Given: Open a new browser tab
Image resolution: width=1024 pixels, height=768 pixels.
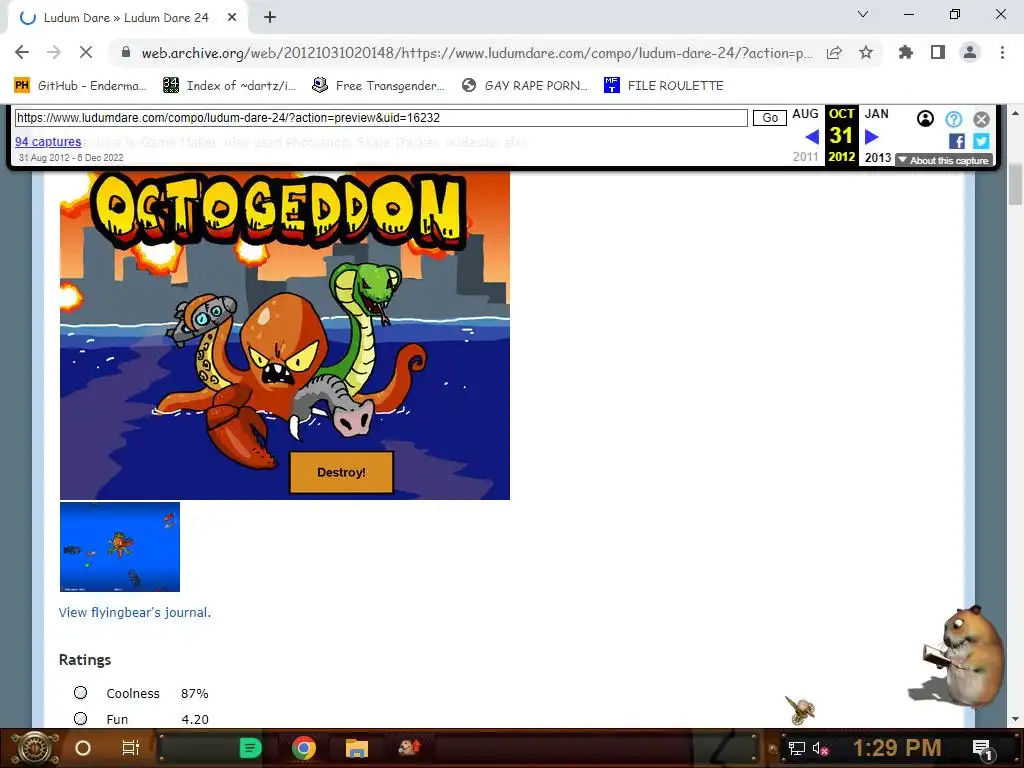Looking at the screenshot, I should [270, 18].
